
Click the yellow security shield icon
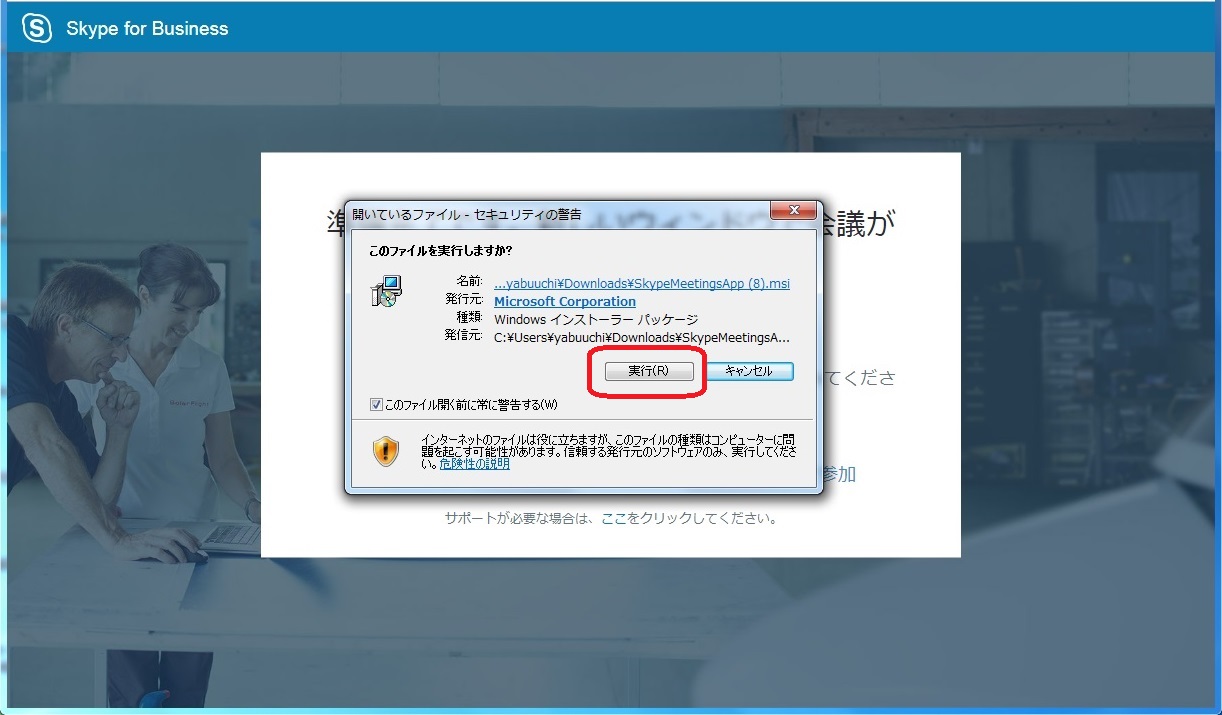pyautogui.click(x=386, y=451)
